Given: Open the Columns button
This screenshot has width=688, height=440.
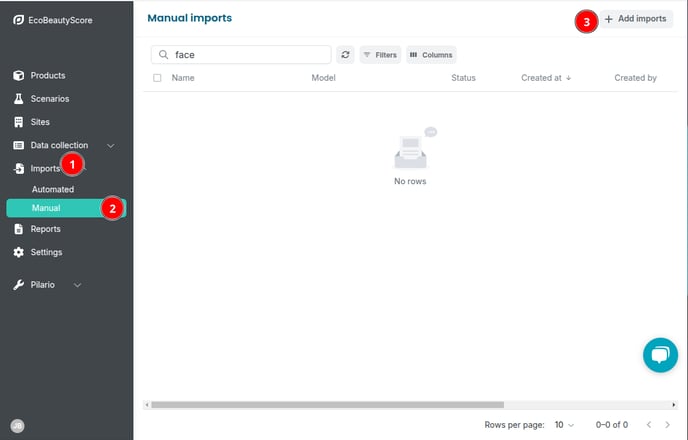Looking at the screenshot, I should click(x=431, y=55).
